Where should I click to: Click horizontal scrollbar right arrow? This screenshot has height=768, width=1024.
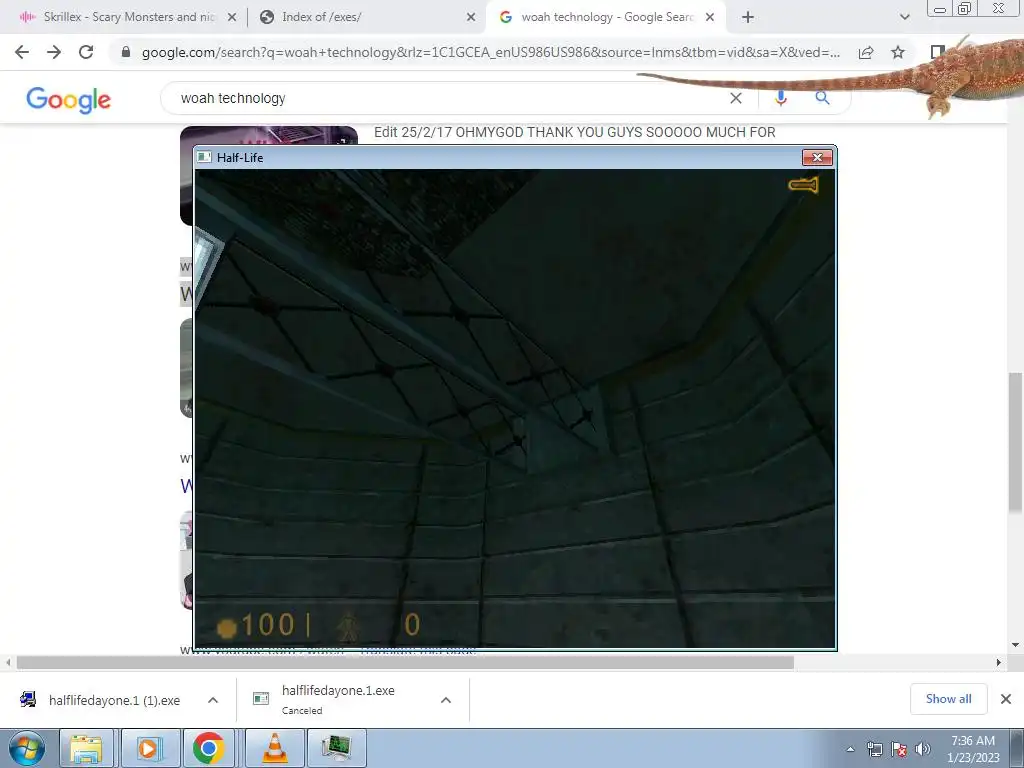coord(999,662)
